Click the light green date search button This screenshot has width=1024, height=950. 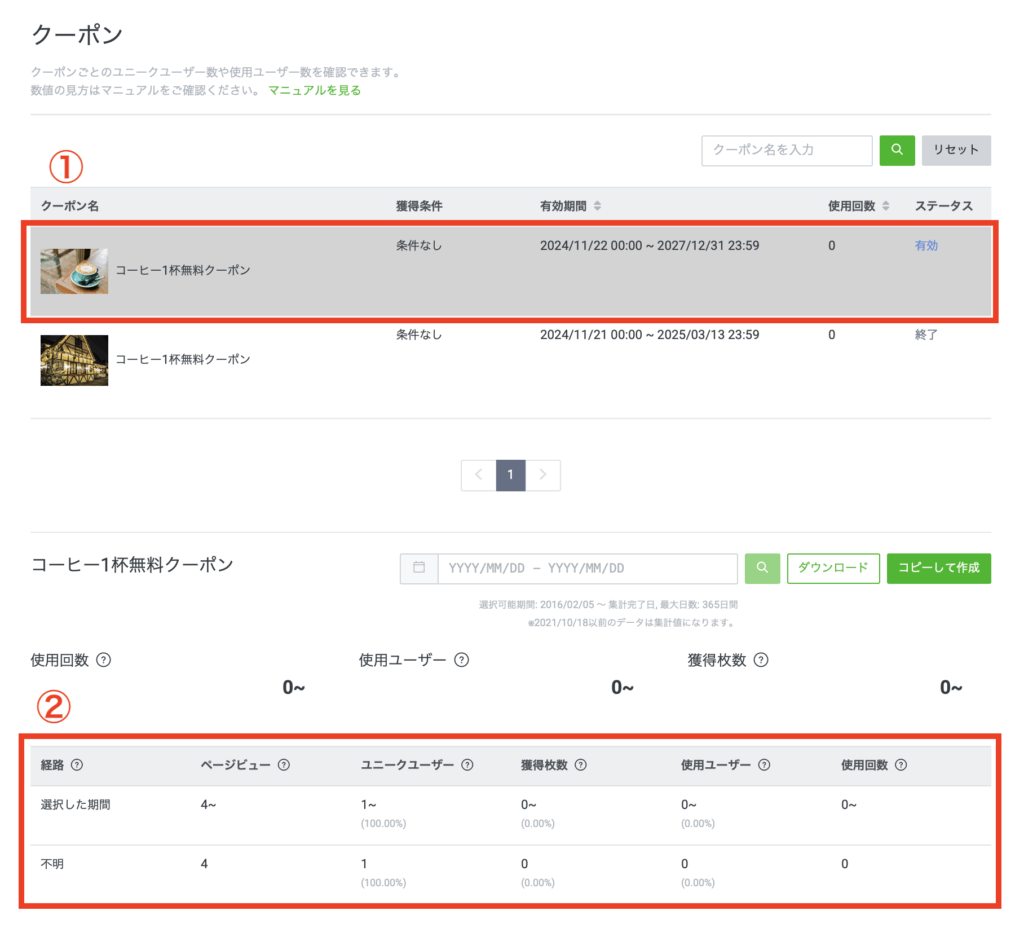click(762, 568)
